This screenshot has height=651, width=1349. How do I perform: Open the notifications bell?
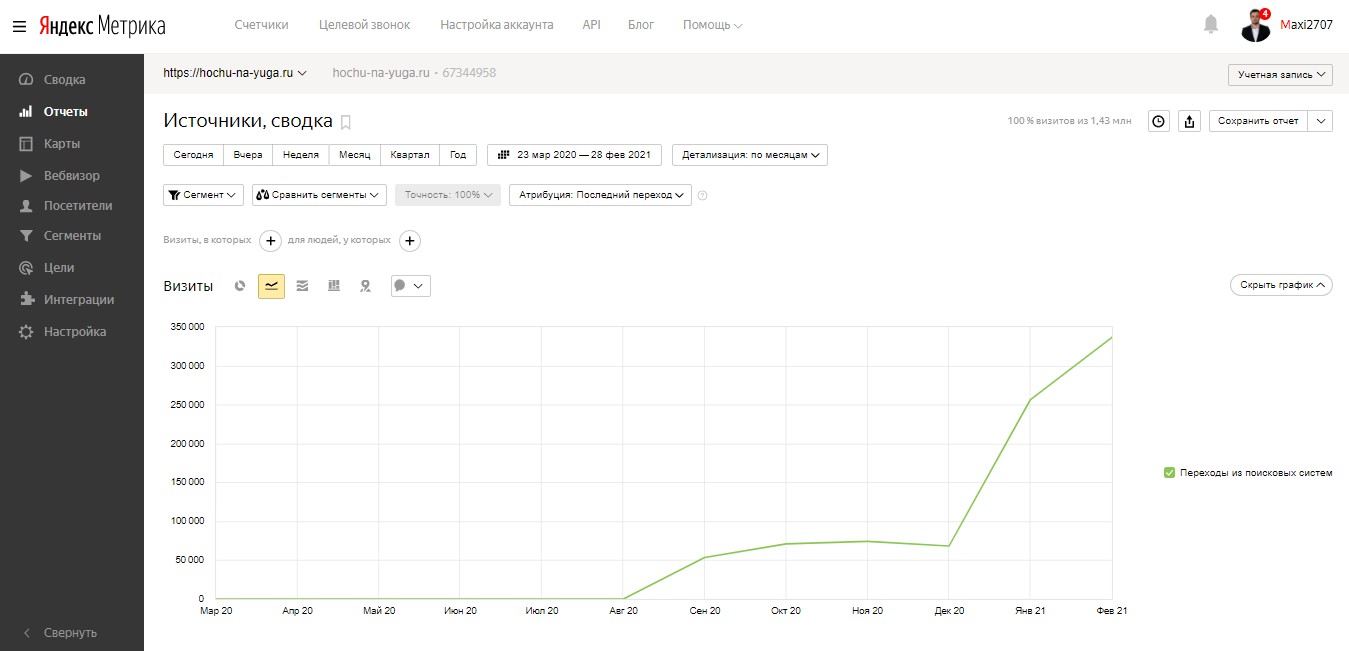coord(1211,24)
